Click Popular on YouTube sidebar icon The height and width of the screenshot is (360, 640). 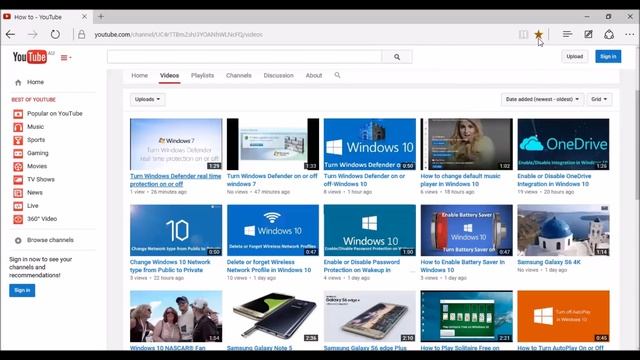(x=18, y=114)
